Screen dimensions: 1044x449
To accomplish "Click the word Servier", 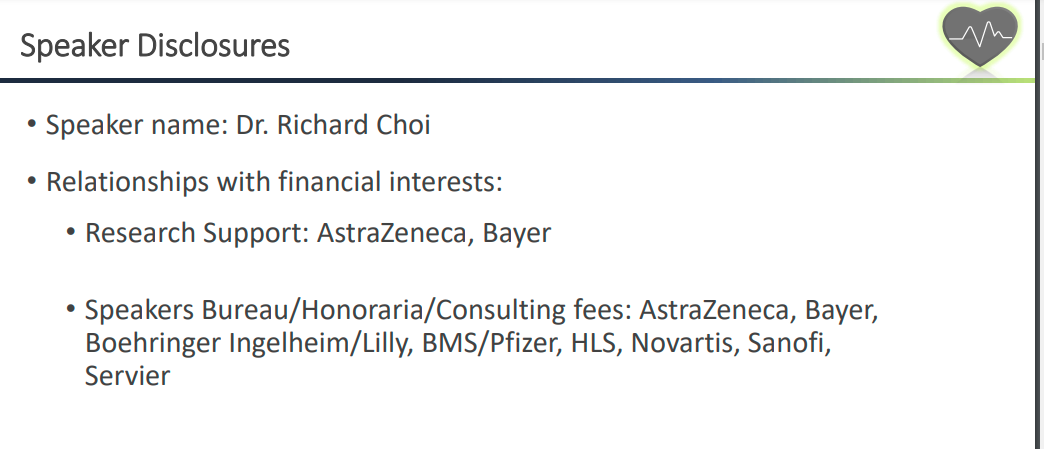I will pos(127,377).
